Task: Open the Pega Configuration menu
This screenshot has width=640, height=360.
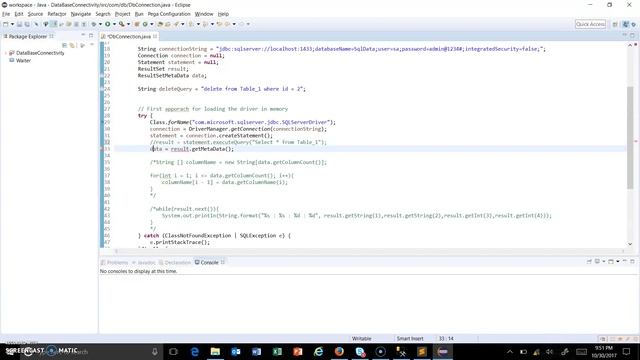Action: 169,14
